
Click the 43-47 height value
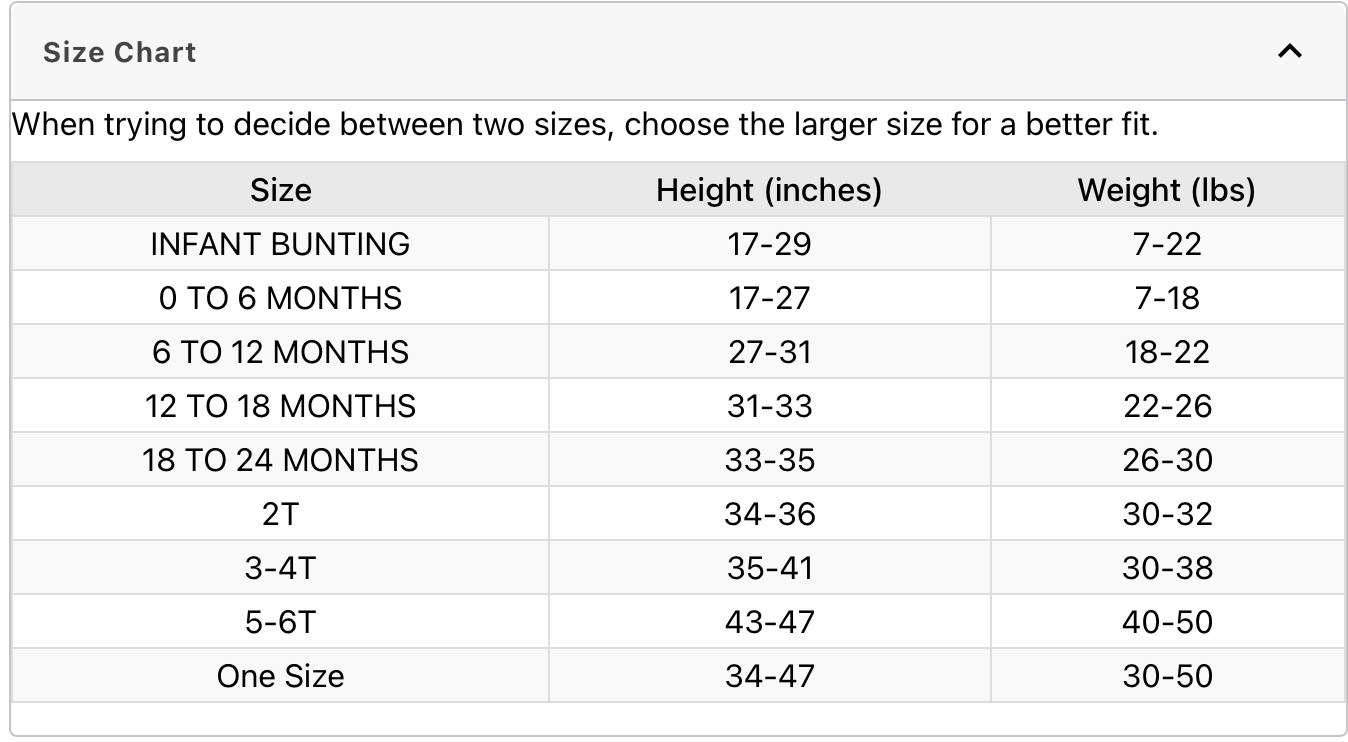click(x=769, y=622)
